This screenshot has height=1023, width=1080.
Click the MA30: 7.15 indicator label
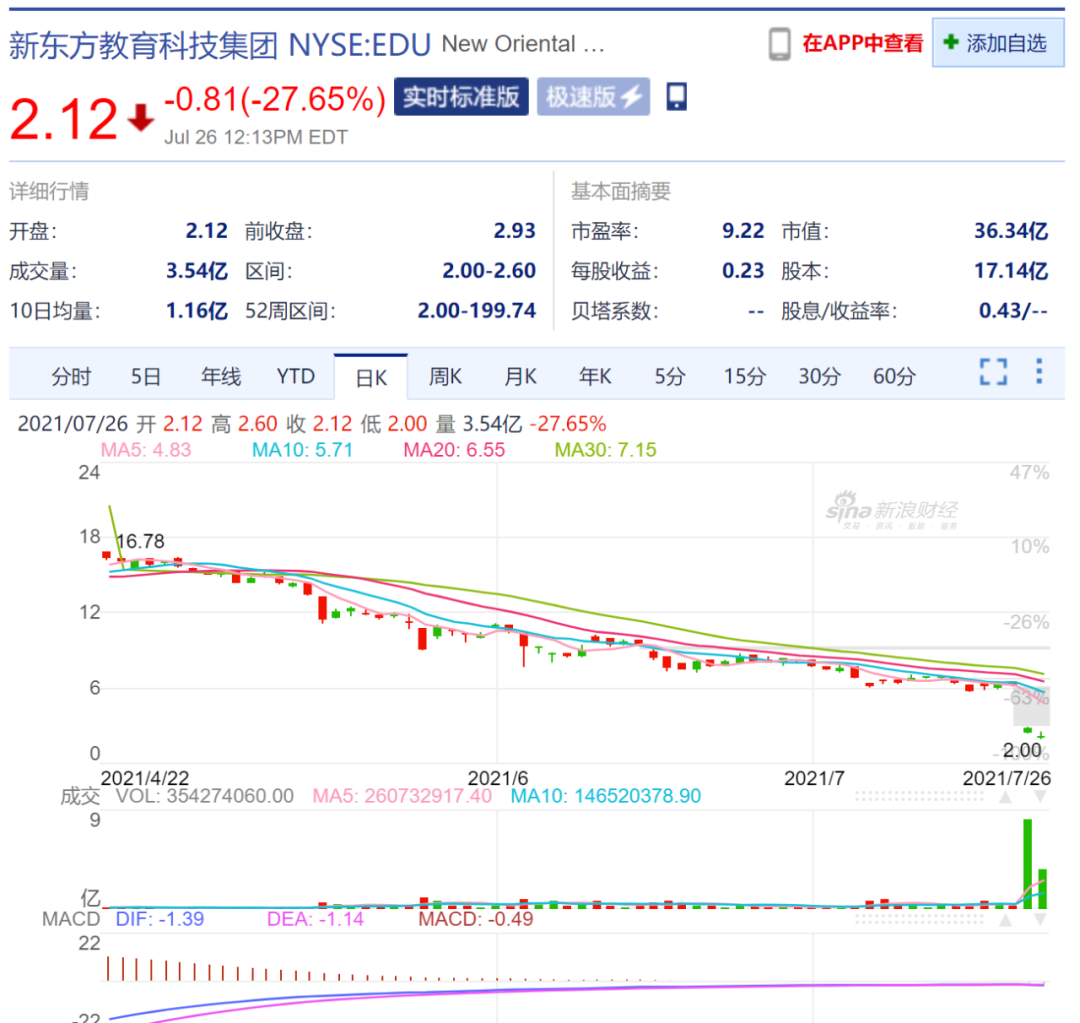click(x=605, y=450)
